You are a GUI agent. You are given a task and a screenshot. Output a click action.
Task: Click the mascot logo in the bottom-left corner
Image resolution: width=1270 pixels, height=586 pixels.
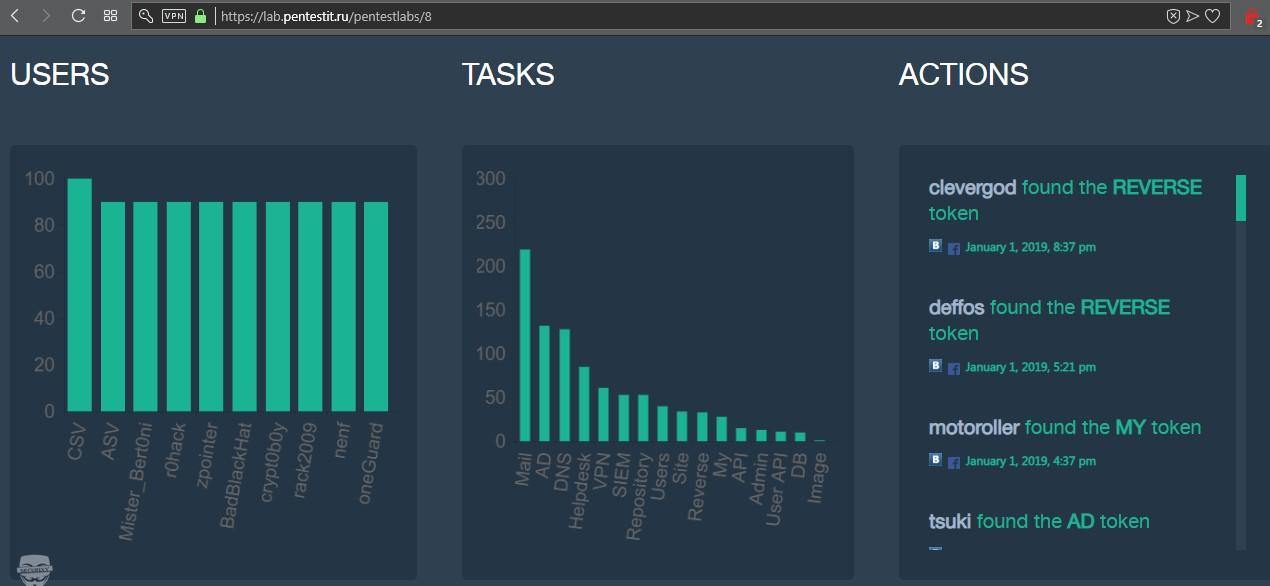(x=34, y=569)
